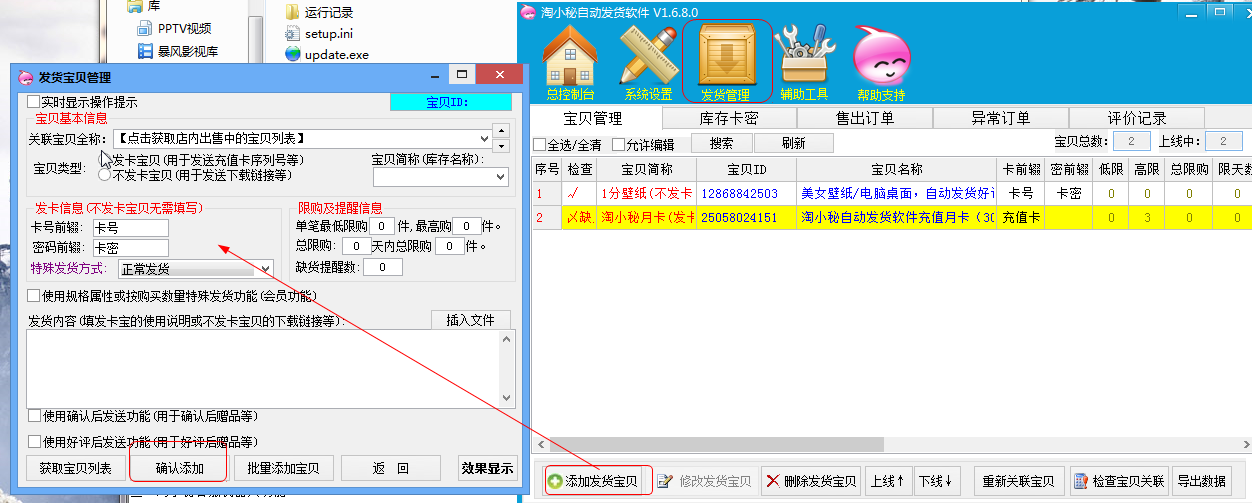This screenshot has width=1252, height=503.
Task: Switch to the 售出订单 tab
Action: (x=865, y=118)
